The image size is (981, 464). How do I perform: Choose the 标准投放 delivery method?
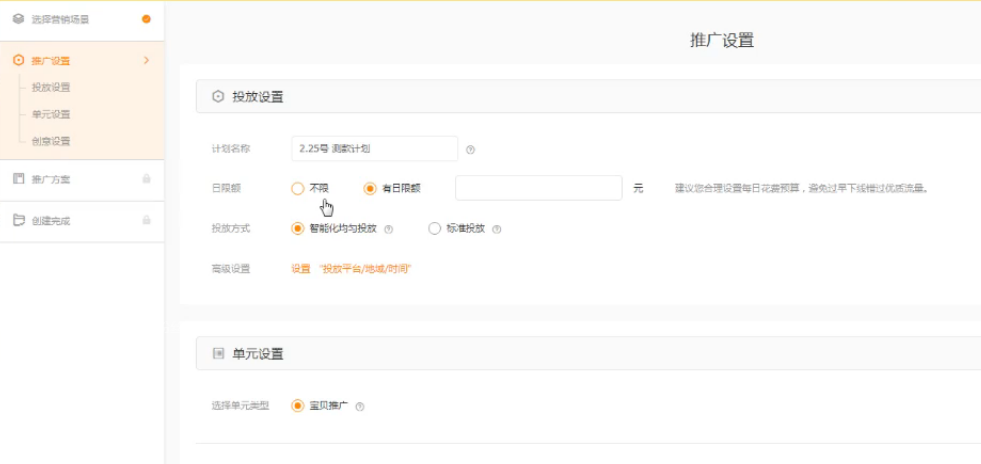click(434, 228)
